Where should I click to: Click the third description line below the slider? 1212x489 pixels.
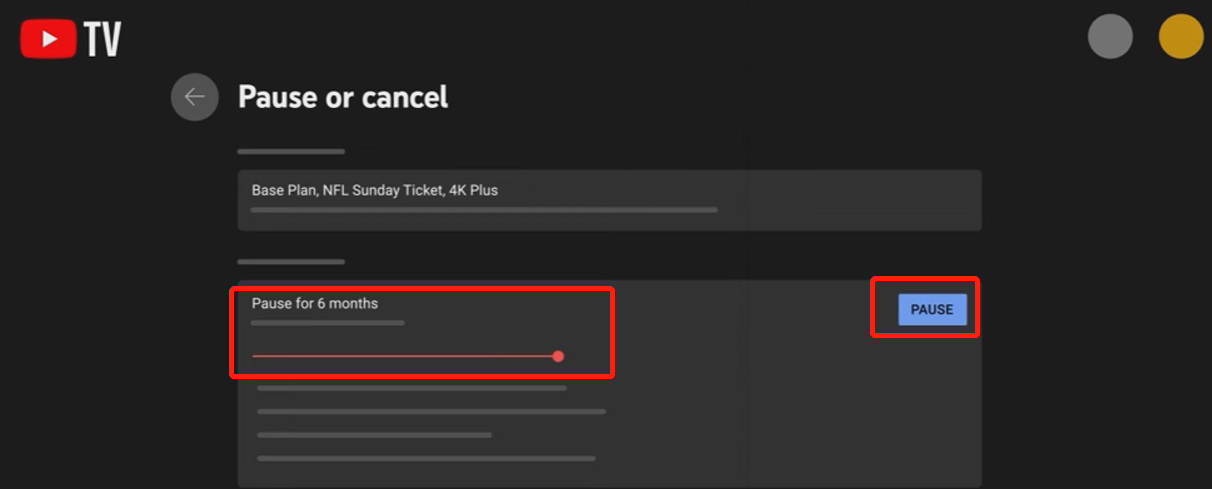(x=374, y=435)
